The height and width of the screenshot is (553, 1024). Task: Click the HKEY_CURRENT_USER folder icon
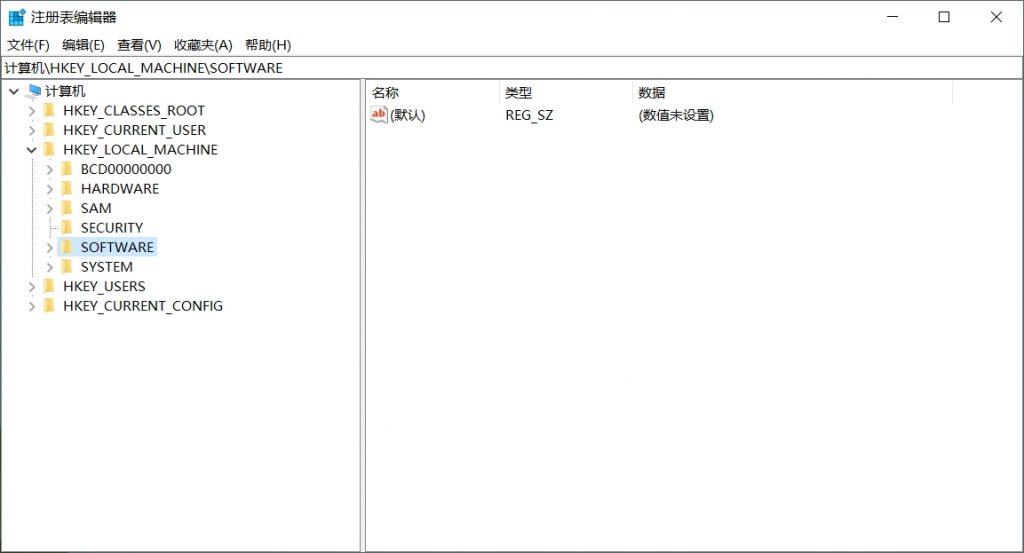(x=49, y=130)
